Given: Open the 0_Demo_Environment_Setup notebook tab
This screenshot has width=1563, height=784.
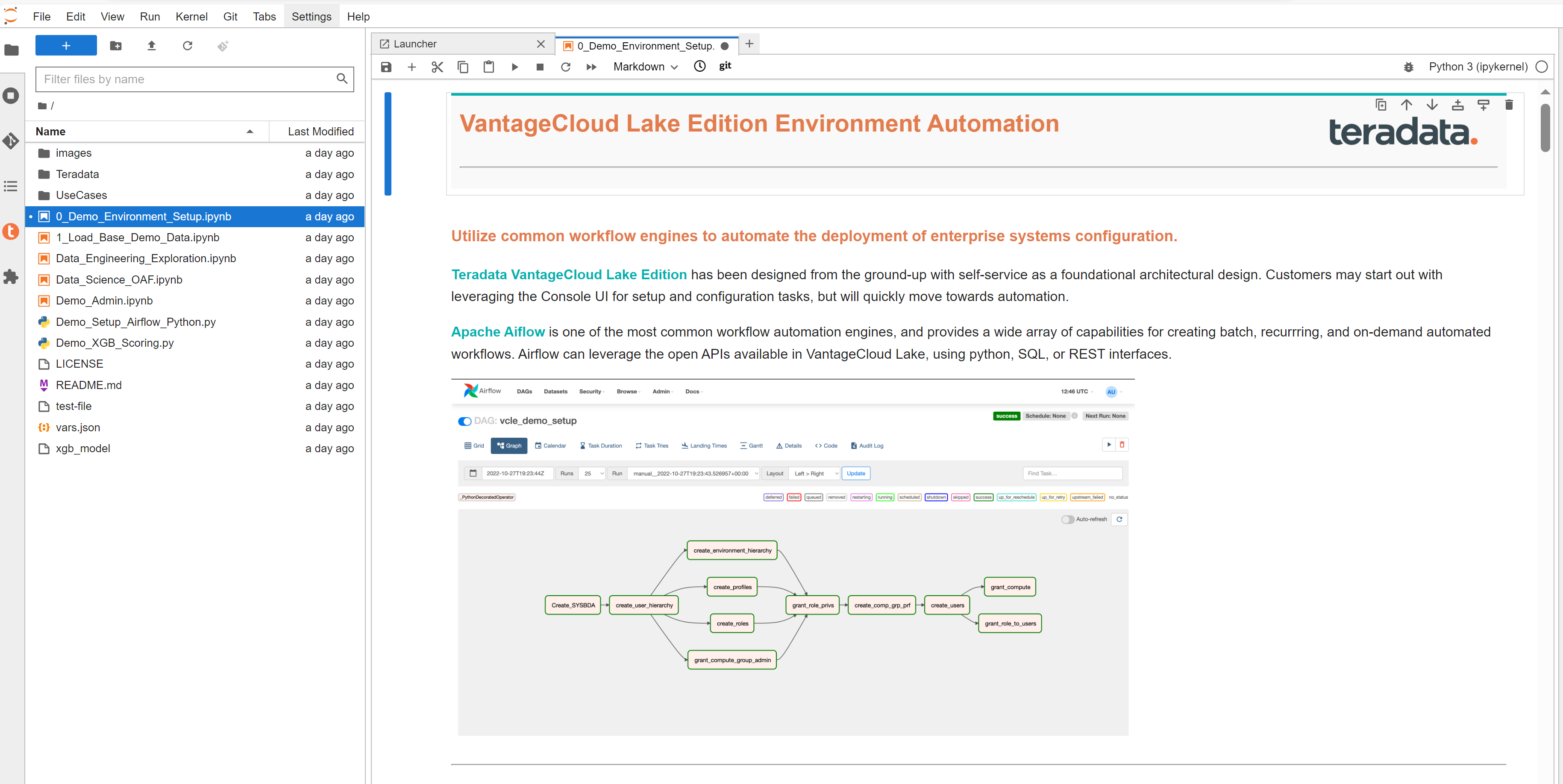Looking at the screenshot, I should (x=645, y=44).
